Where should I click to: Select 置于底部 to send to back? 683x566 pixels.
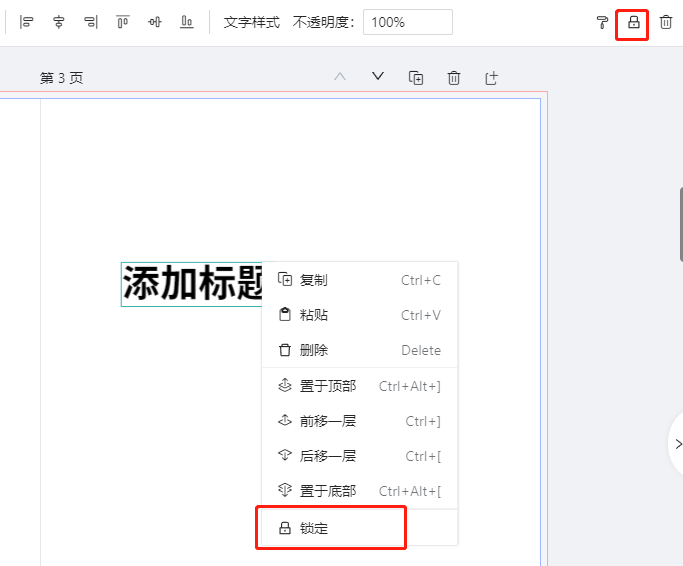[360, 491]
